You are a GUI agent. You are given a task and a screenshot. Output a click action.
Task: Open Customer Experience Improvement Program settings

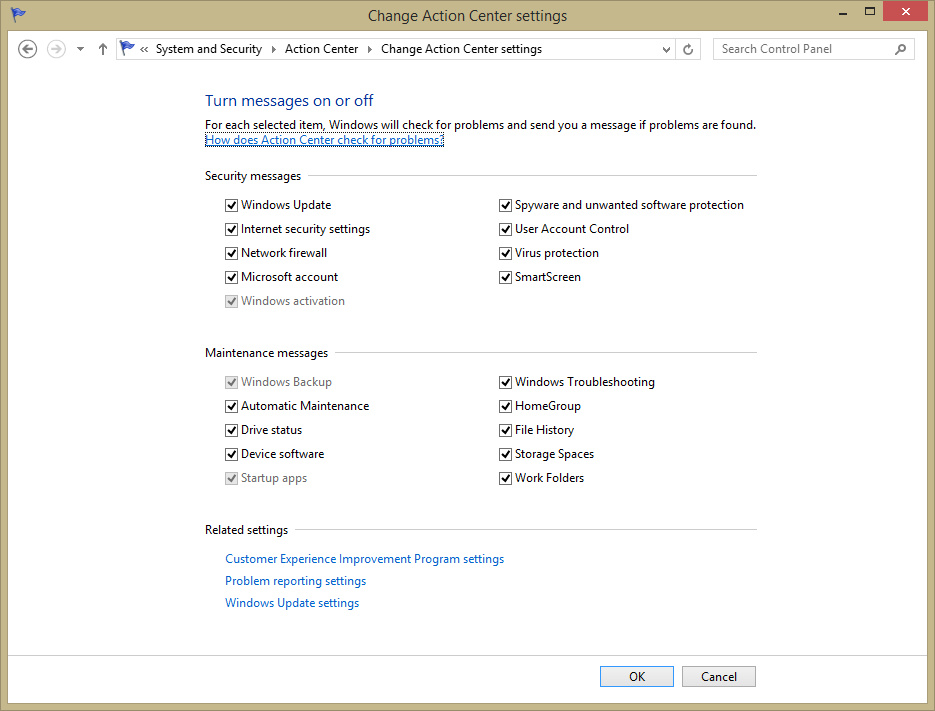pos(364,559)
